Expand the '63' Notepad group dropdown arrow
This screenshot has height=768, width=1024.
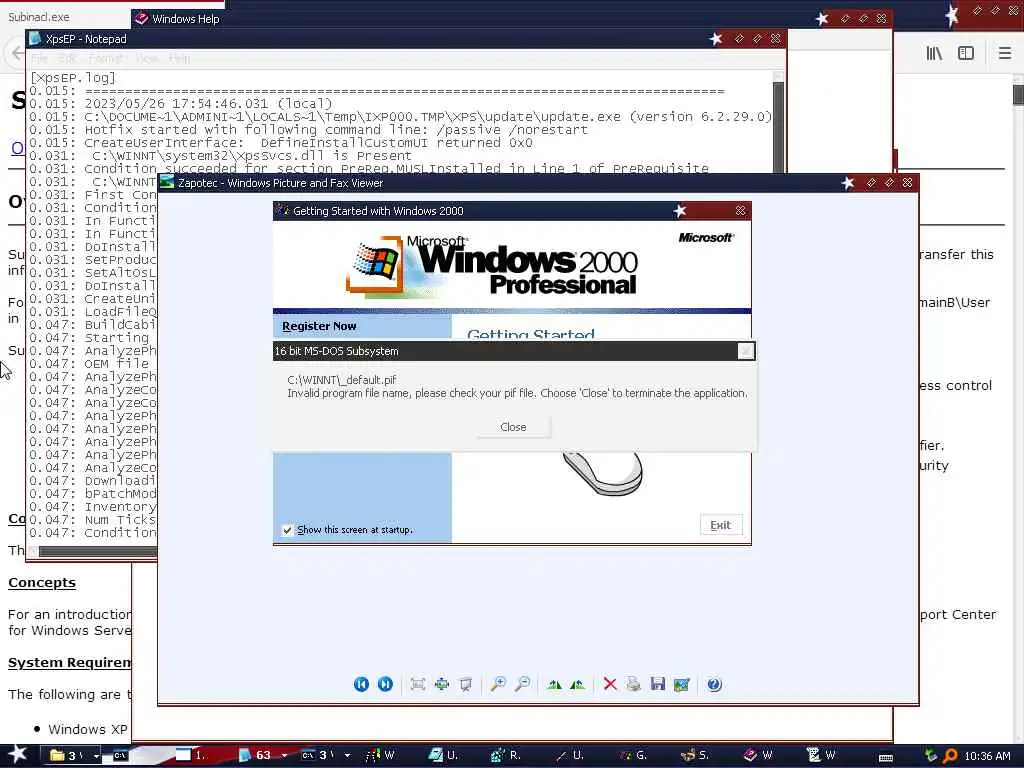[x=284, y=756]
